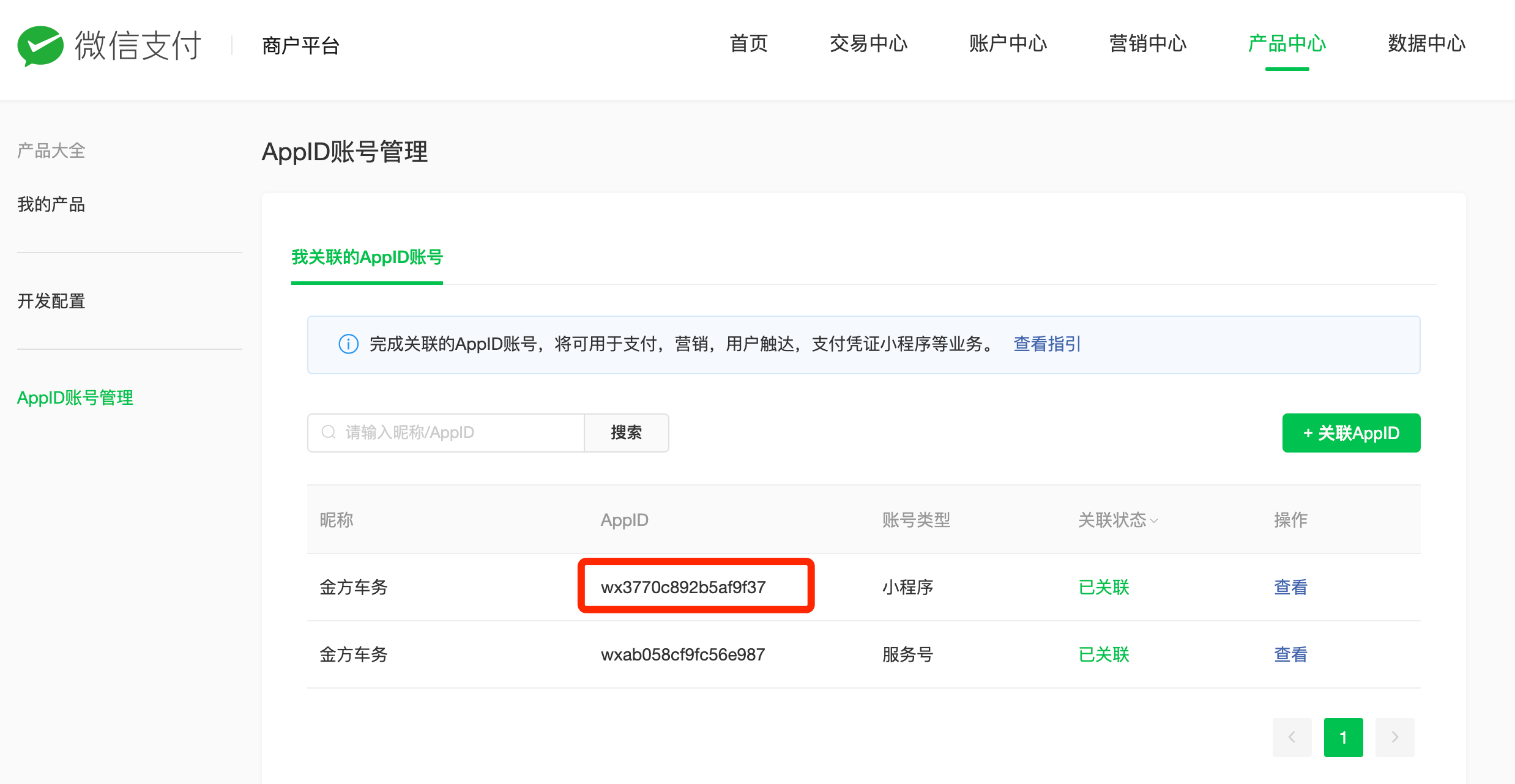
Task: Select page 1 pagination button
Action: point(1343,737)
